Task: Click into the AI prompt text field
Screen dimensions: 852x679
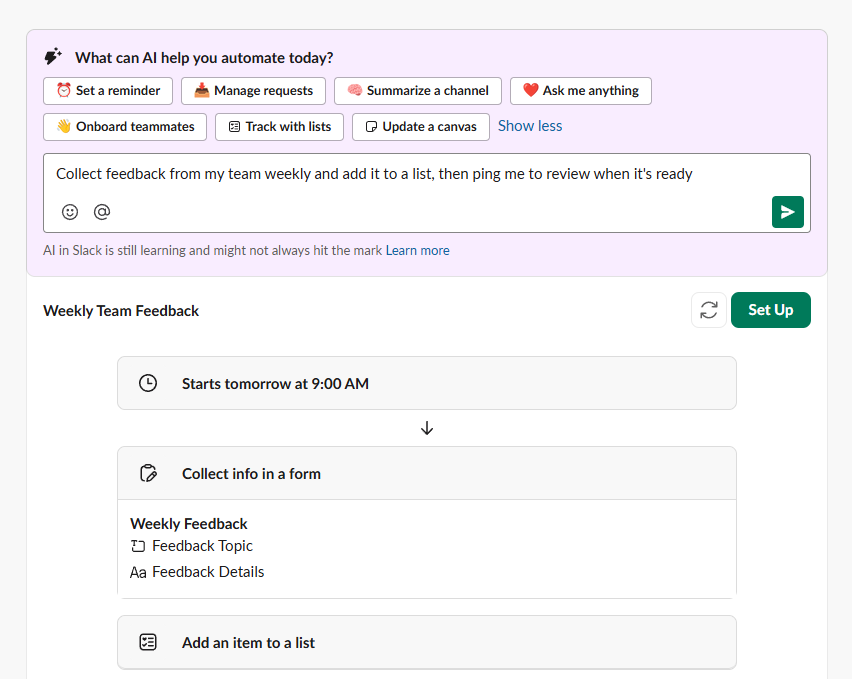Action: (427, 193)
